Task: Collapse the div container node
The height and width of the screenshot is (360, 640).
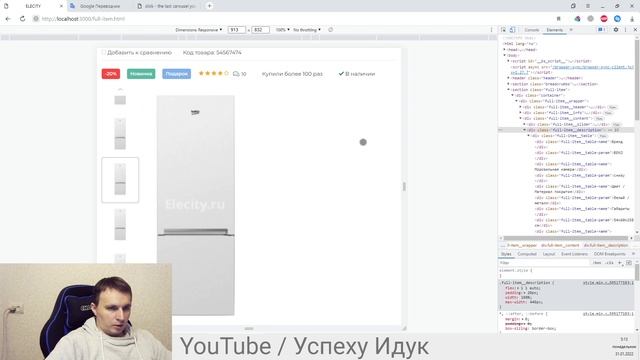Action: 513,95
